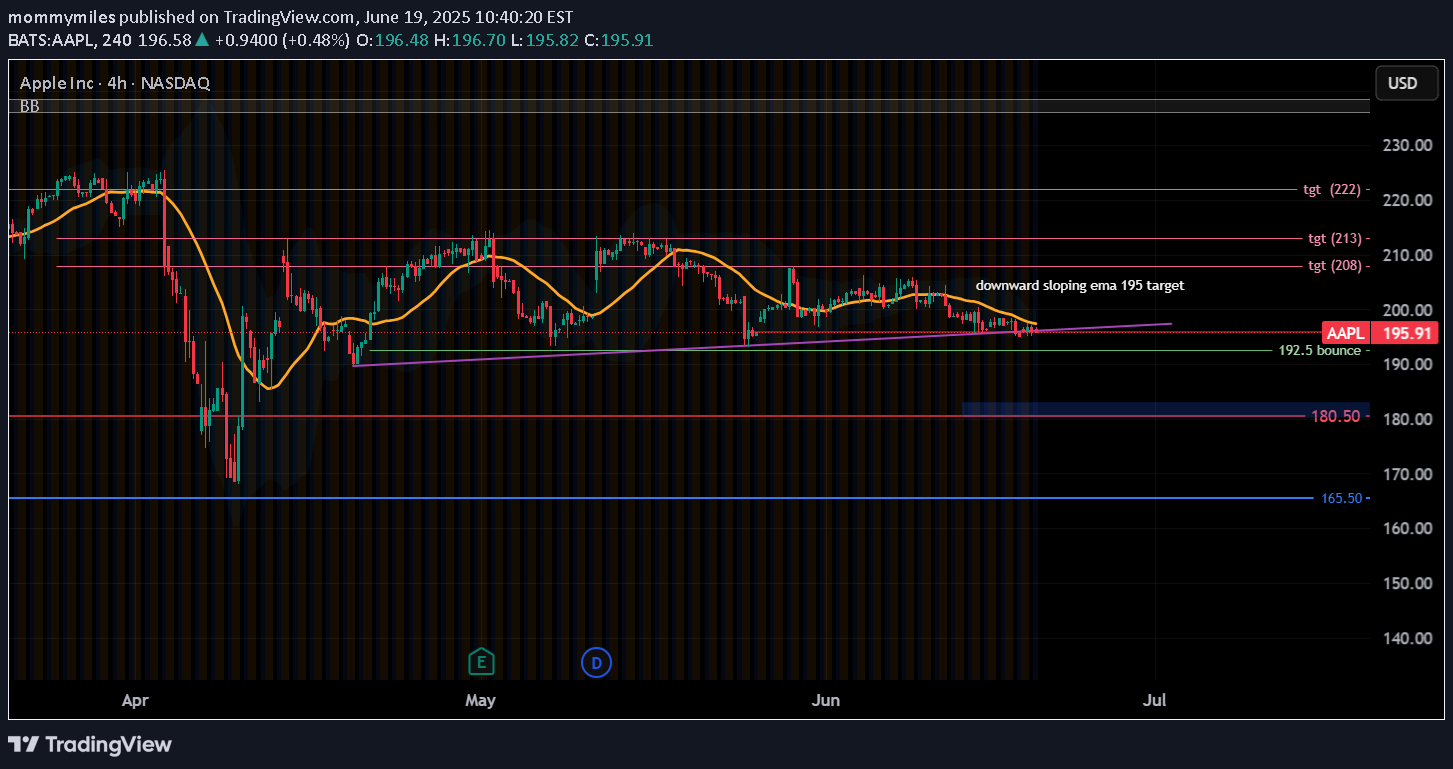1453x769 pixels.
Task: Click the BB indicator legend label
Action: tap(29, 105)
